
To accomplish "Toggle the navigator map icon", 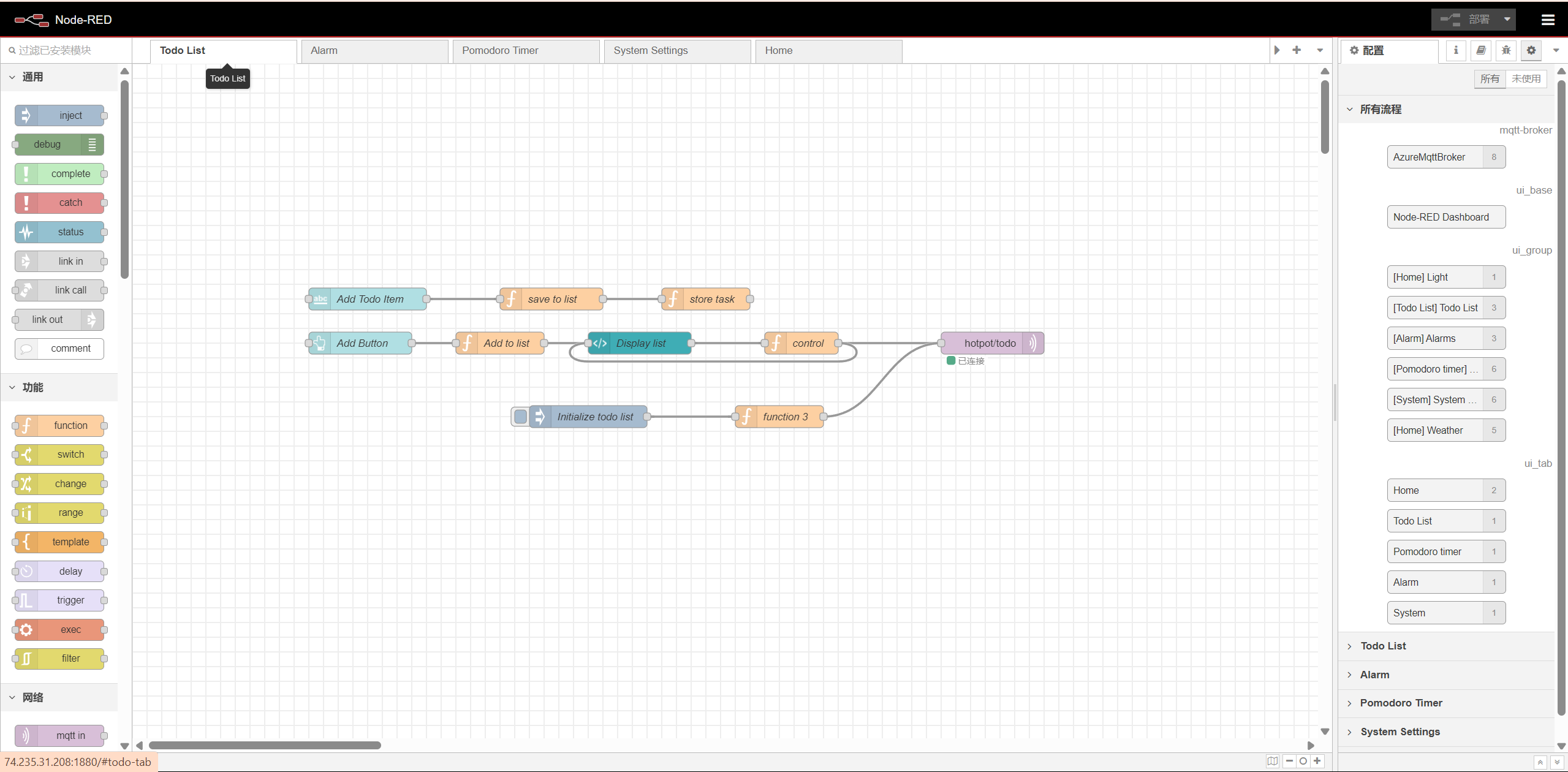I will 1273,761.
